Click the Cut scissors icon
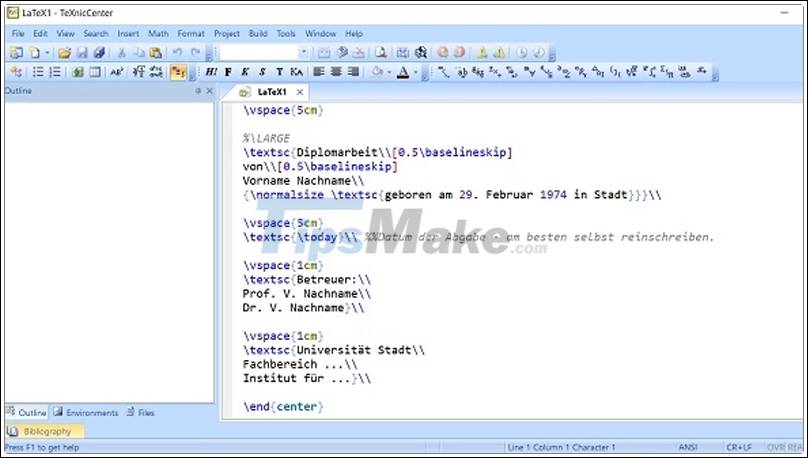808x458 pixels. coord(122,53)
